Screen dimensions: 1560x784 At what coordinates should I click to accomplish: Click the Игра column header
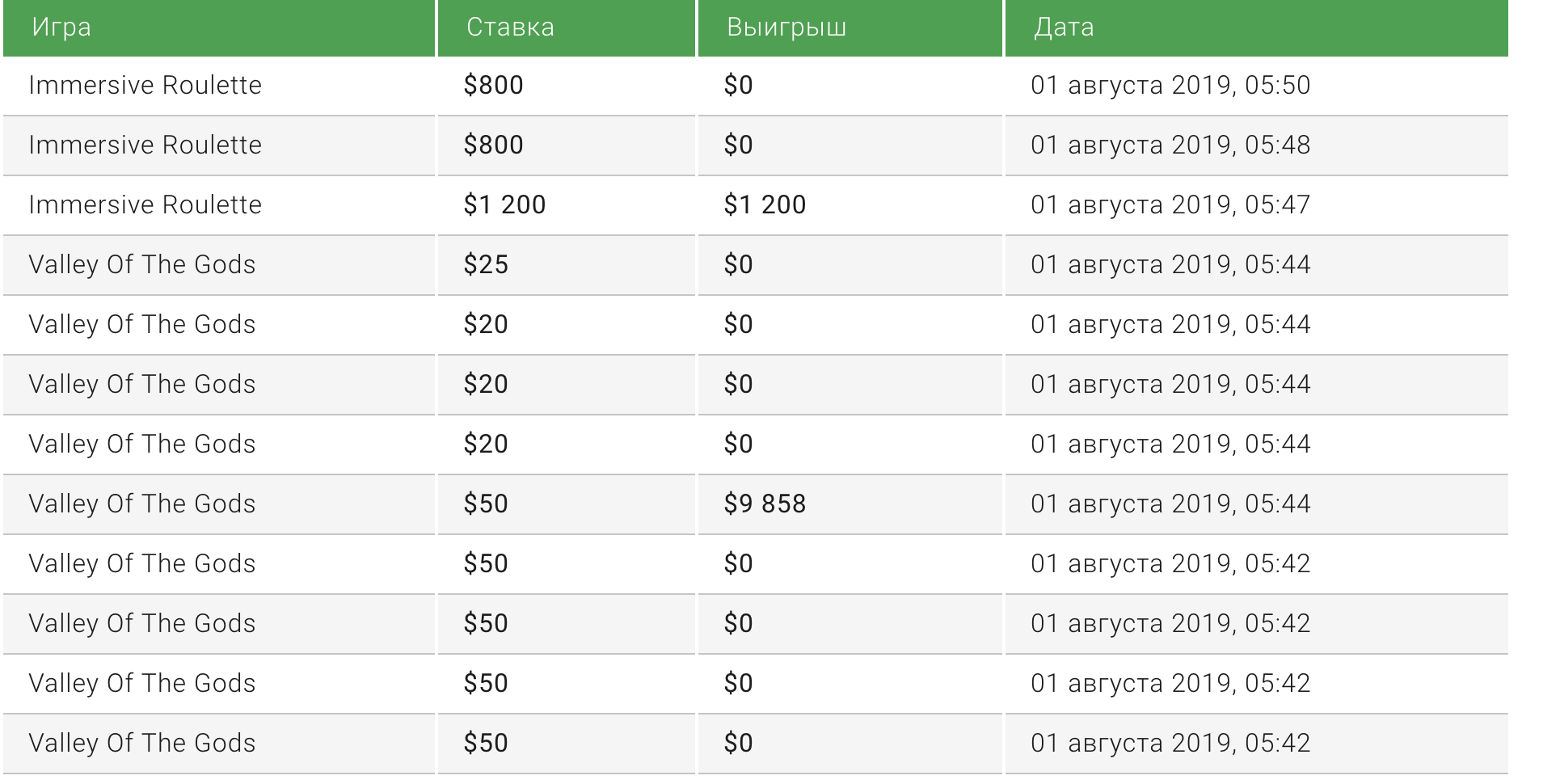[x=61, y=27]
